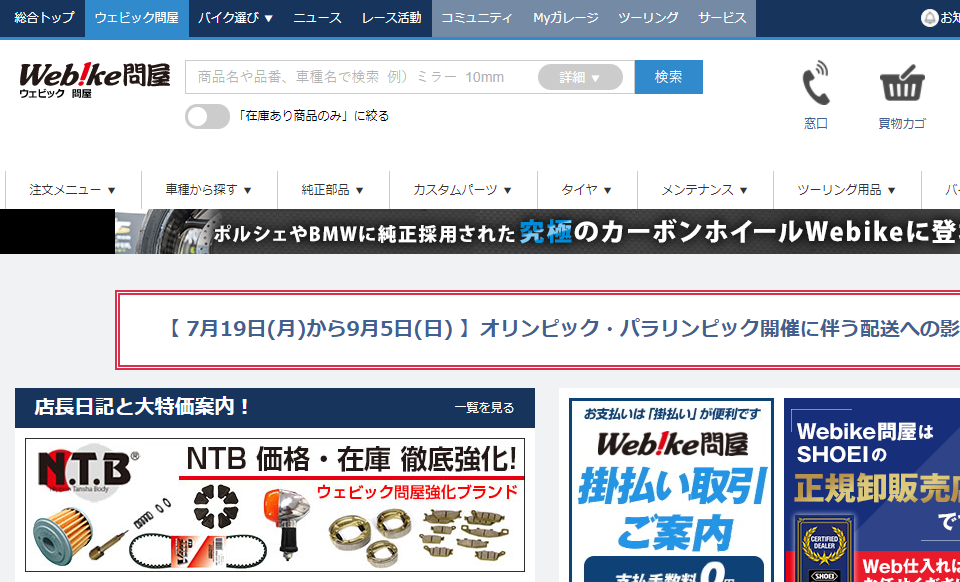
Task: Open the ツーリング top navigation item
Action: (648, 18)
